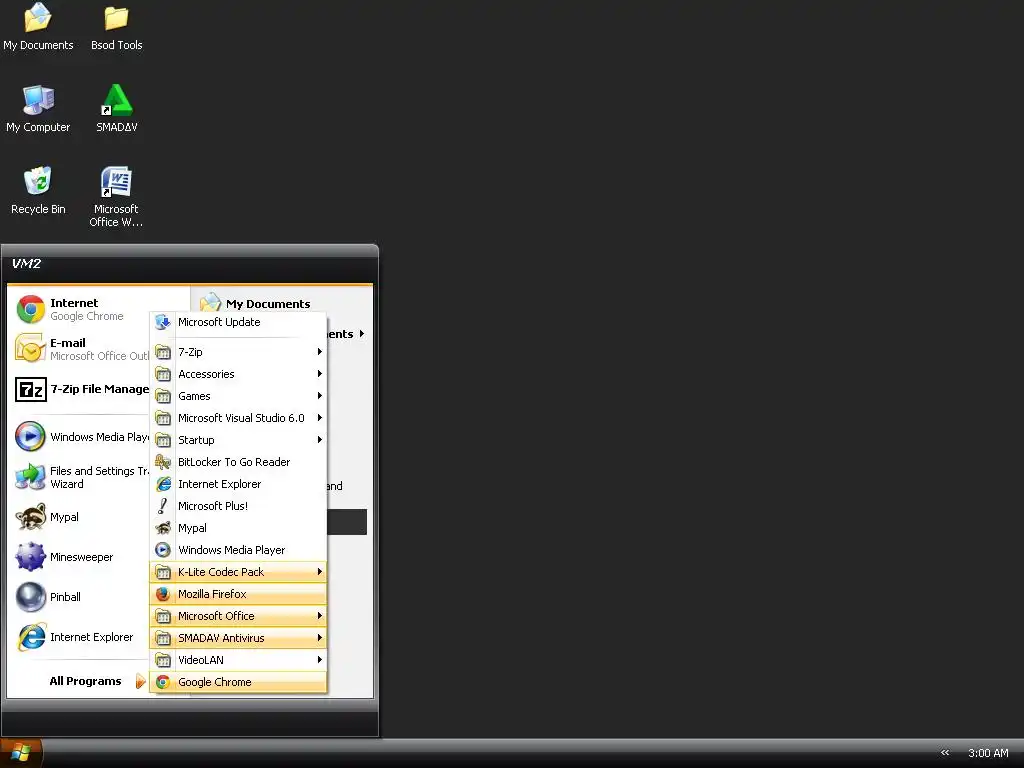The width and height of the screenshot is (1024, 768).
Task: Click the K-Lite Codec Pack folder icon
Action: pos(163,571)
